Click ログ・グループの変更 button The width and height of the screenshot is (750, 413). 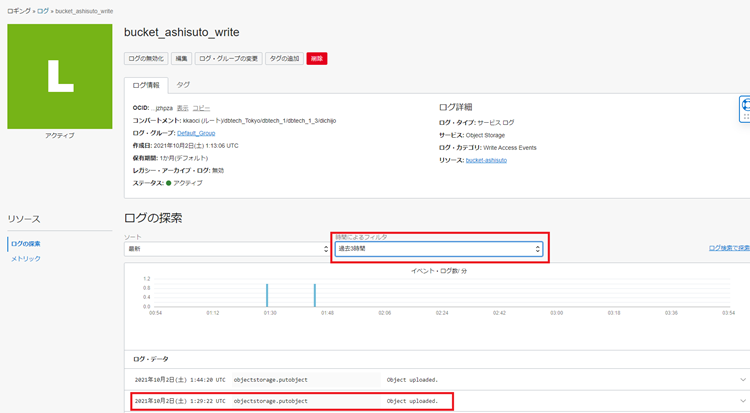pos(228,59)
